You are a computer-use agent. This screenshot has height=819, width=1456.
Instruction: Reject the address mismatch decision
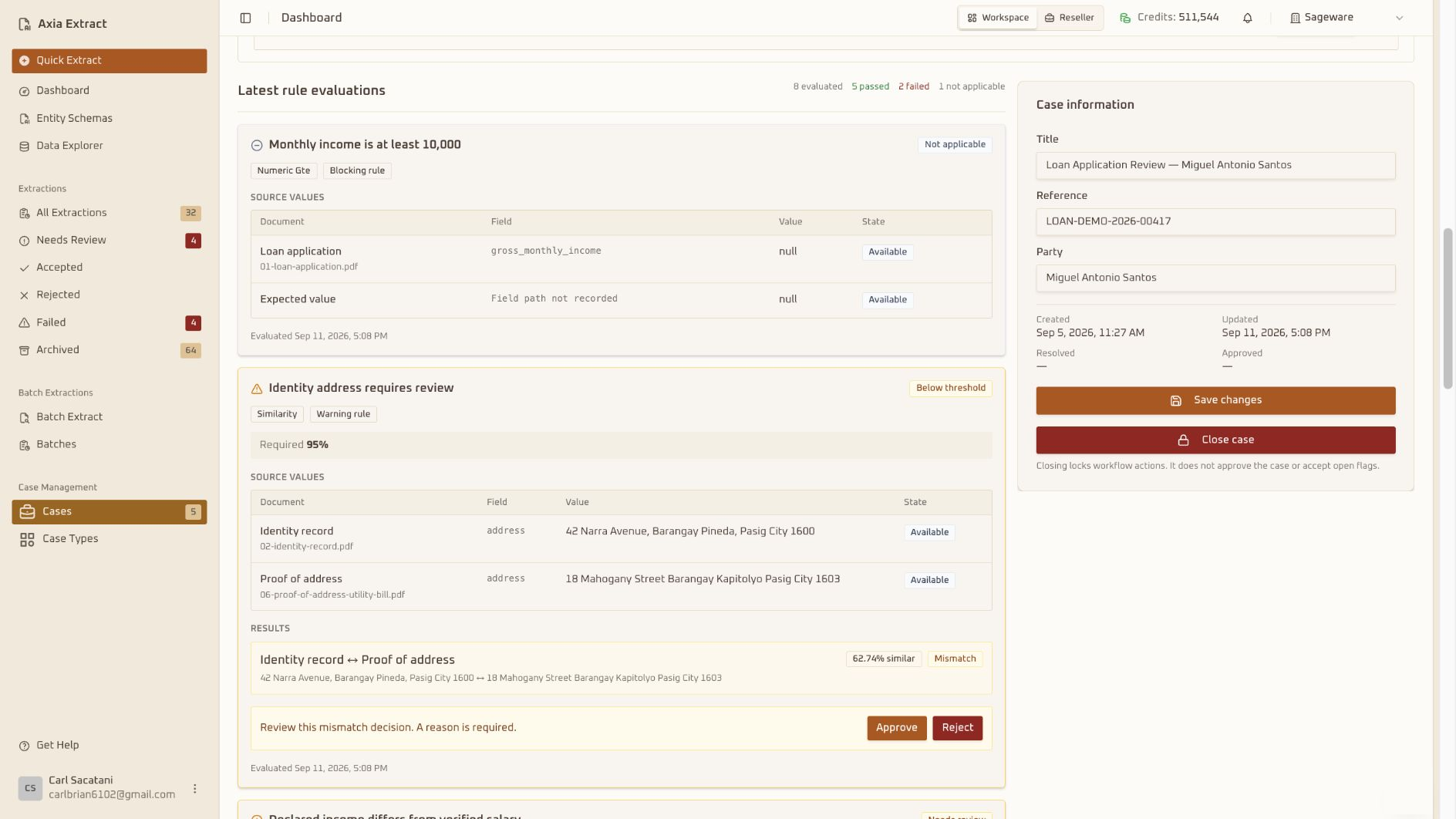pyautogui.click(x=957, y=728)
